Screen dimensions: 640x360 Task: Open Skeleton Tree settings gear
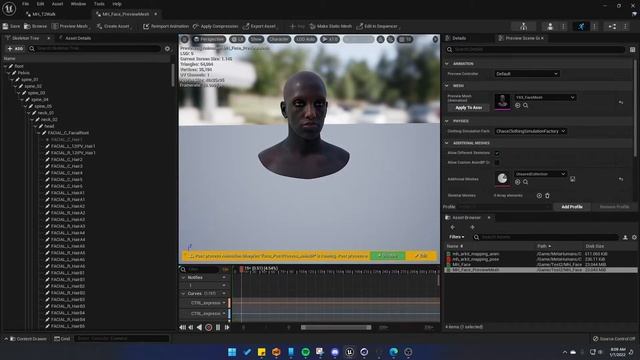(167, 49)
